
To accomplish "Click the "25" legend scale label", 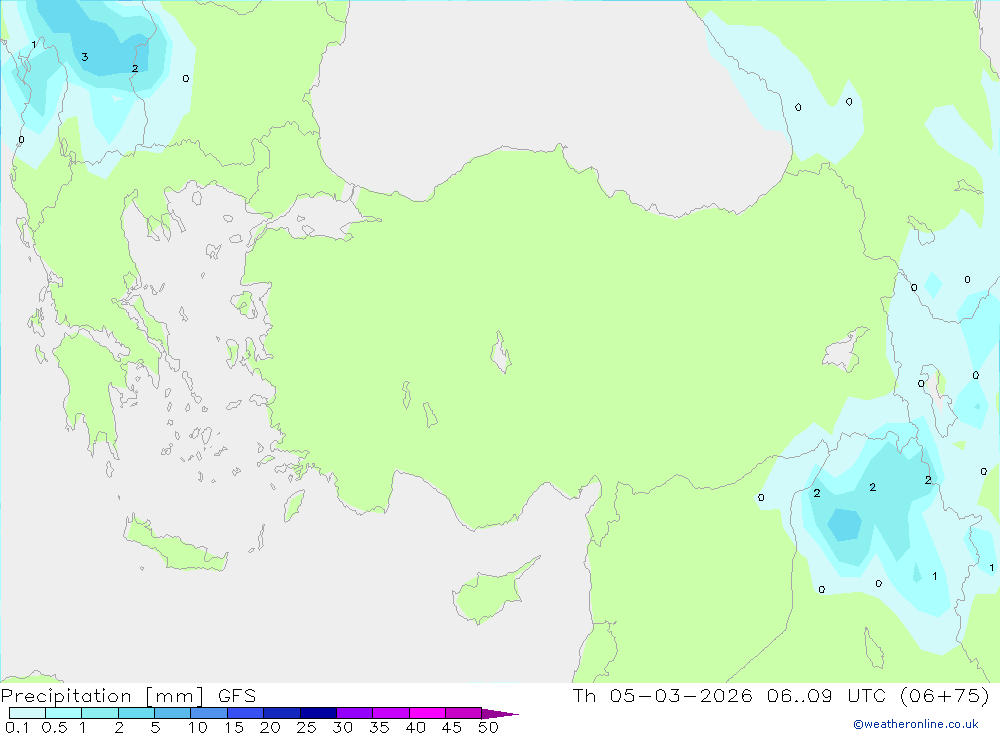I will 306,727.
